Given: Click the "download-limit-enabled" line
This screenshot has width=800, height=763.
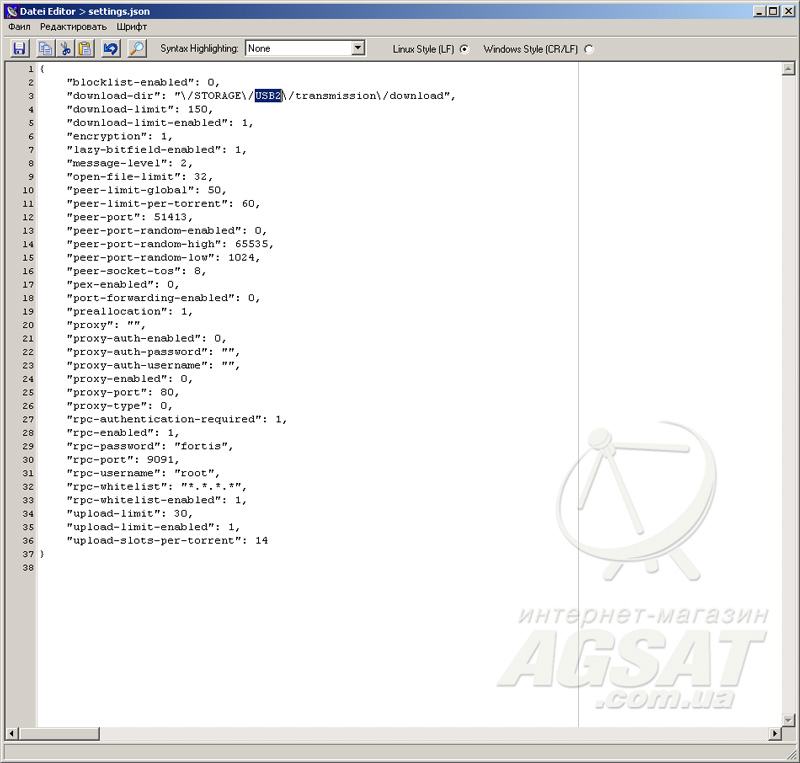Looking at the screenshot, I should point(160,122).
